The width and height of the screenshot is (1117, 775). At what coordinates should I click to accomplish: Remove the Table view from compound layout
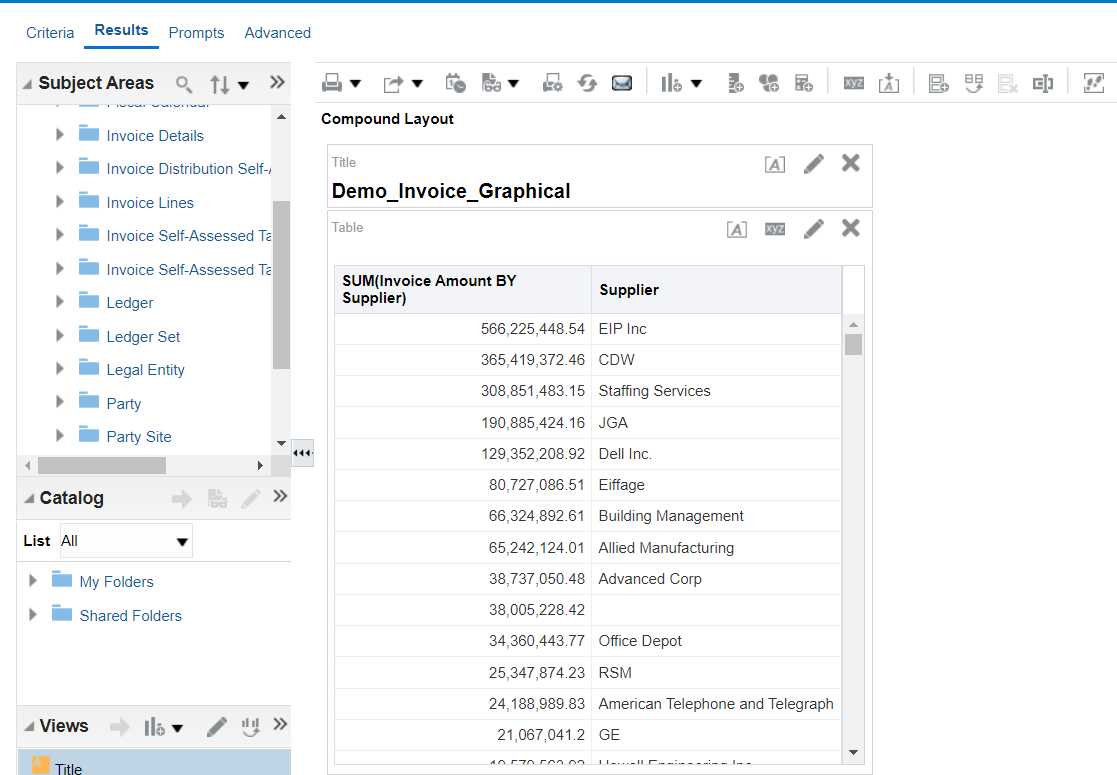coord(851,228)
